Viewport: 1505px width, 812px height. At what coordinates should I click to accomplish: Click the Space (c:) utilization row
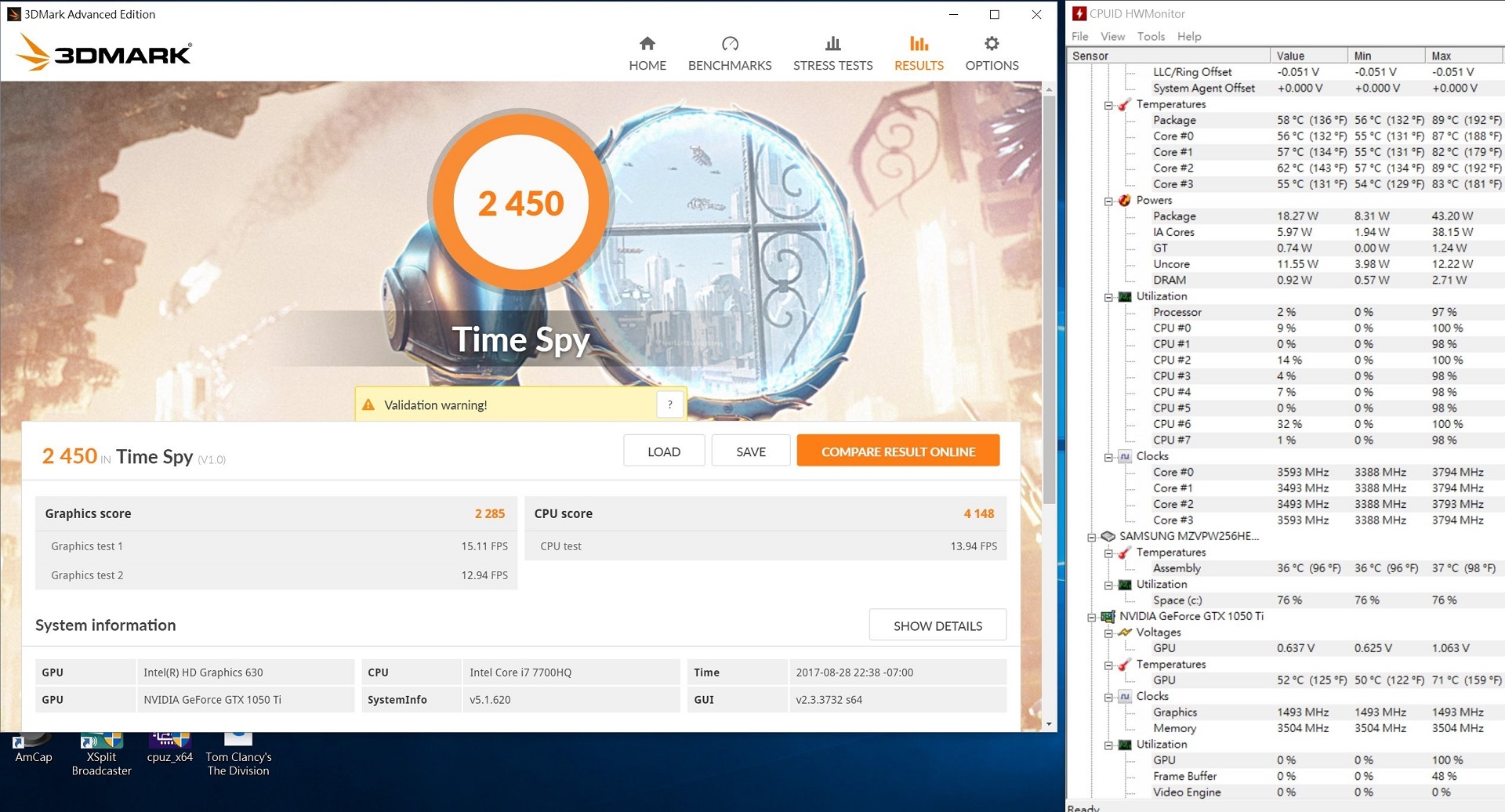coord(1326,600)
